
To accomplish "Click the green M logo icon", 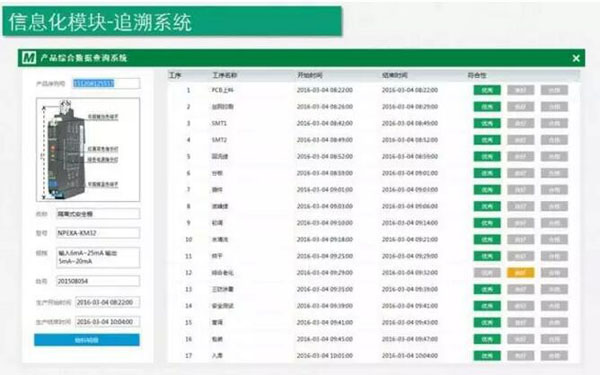I will point(29,58).
